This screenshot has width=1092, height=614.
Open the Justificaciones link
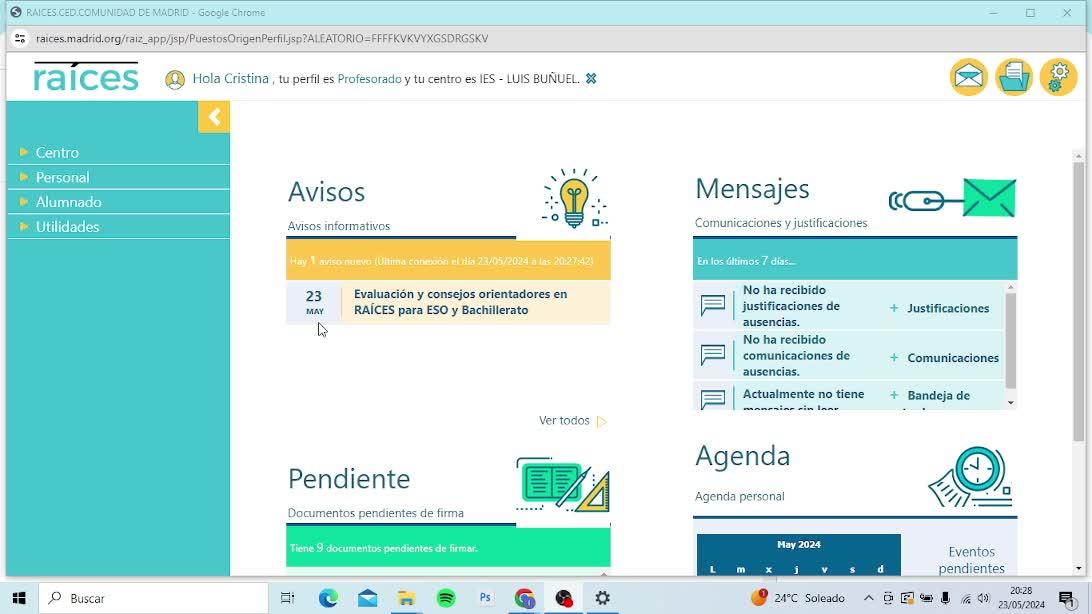[x=947, y=308]
